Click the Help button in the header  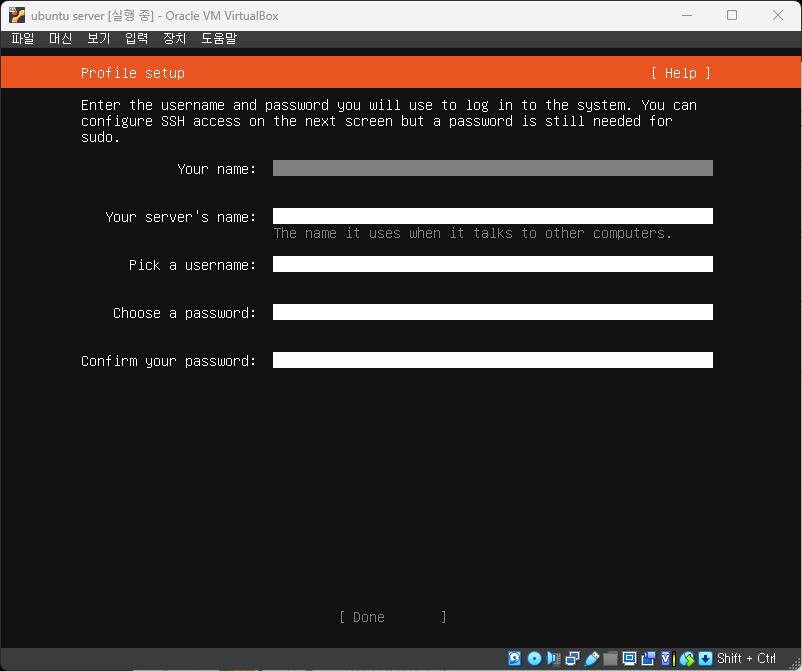[x=681, y=73]
